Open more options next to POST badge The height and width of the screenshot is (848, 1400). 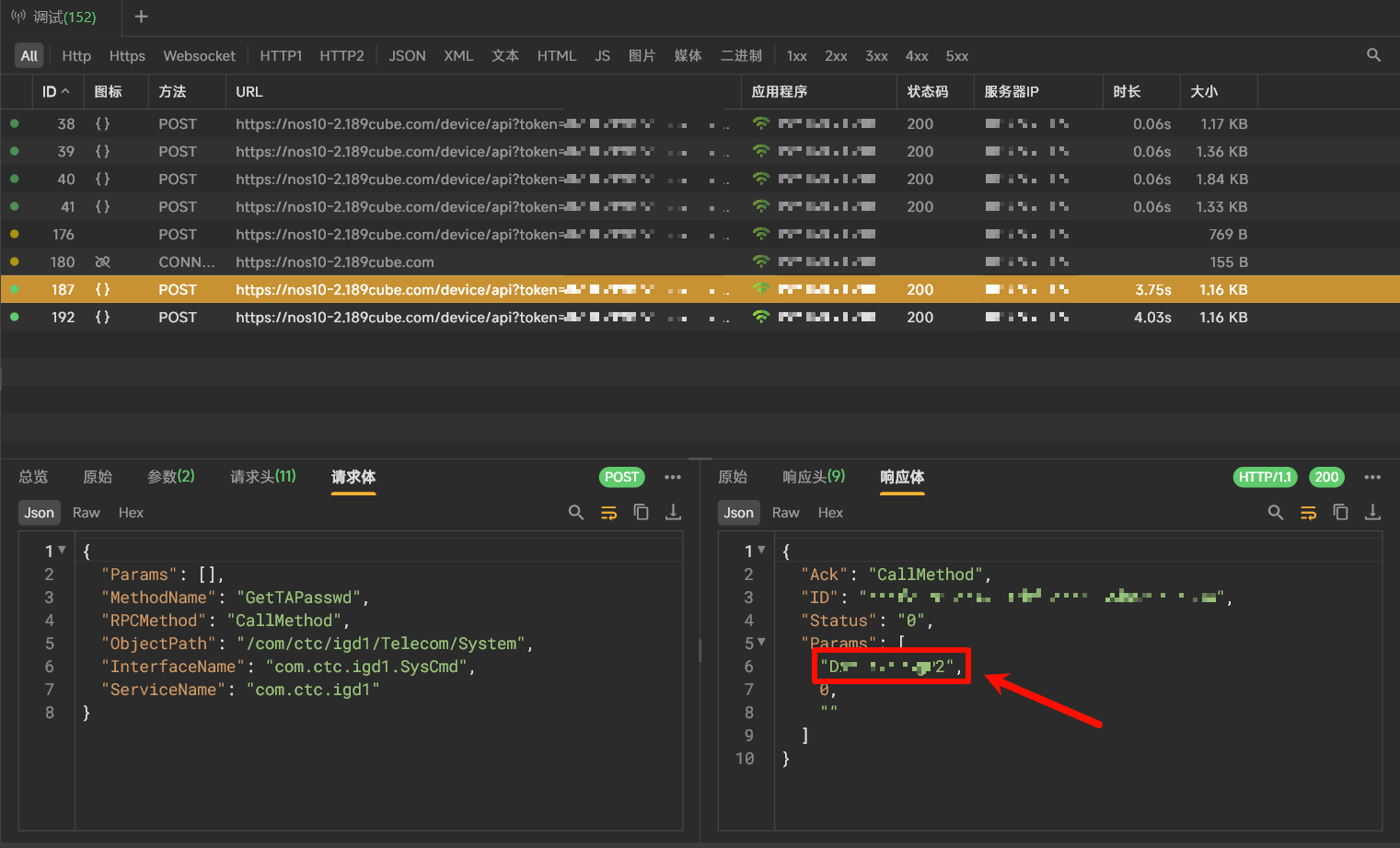click(x=673, y=477)
